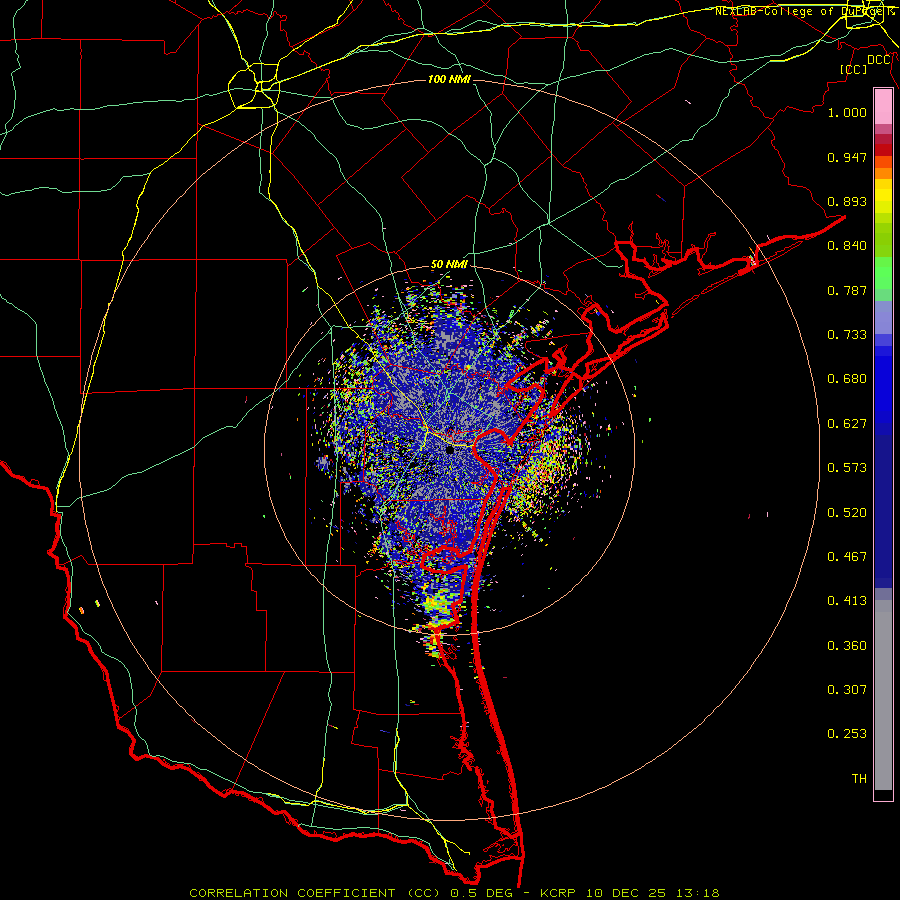Click the "DCC" label above the color scale
Viewport: 900px width, 900px height.
pos(879,60)
